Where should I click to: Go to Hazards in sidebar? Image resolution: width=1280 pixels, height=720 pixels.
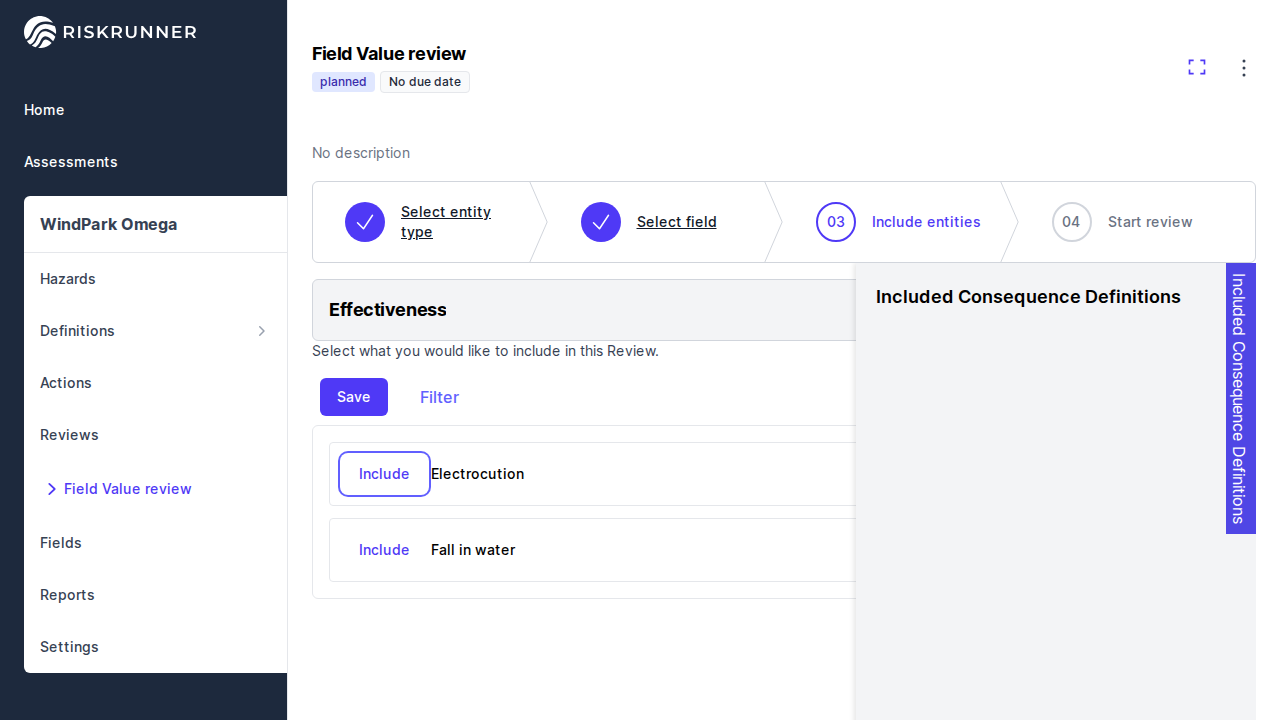point(68,279)
